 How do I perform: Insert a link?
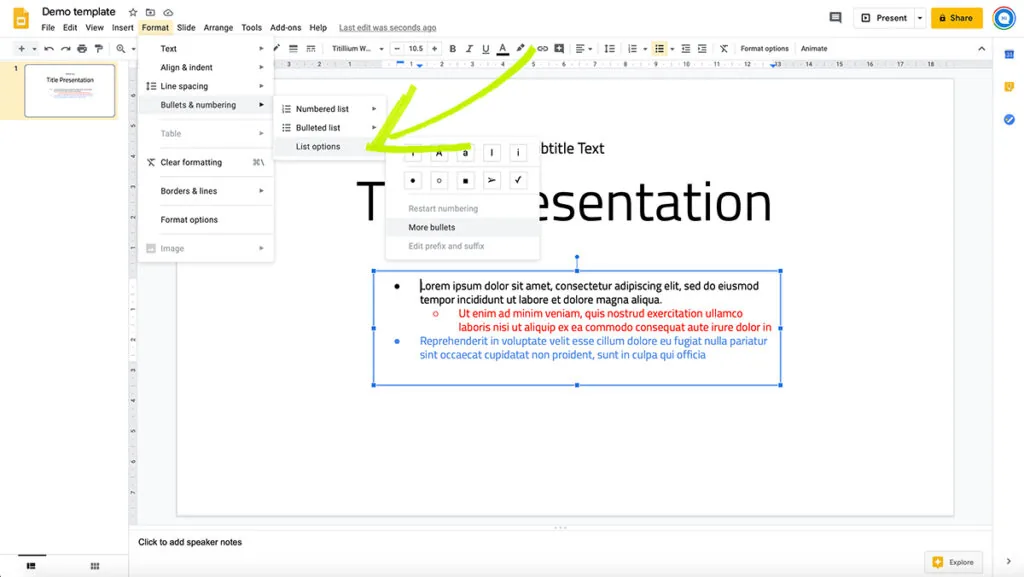(x=542, y=48)
